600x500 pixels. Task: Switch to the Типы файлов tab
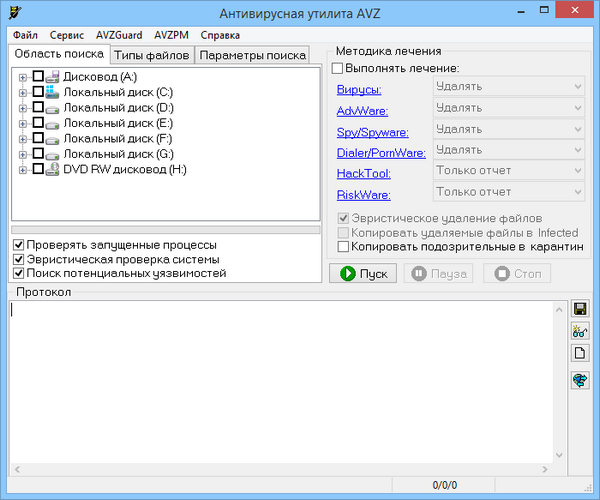(151, 54)
